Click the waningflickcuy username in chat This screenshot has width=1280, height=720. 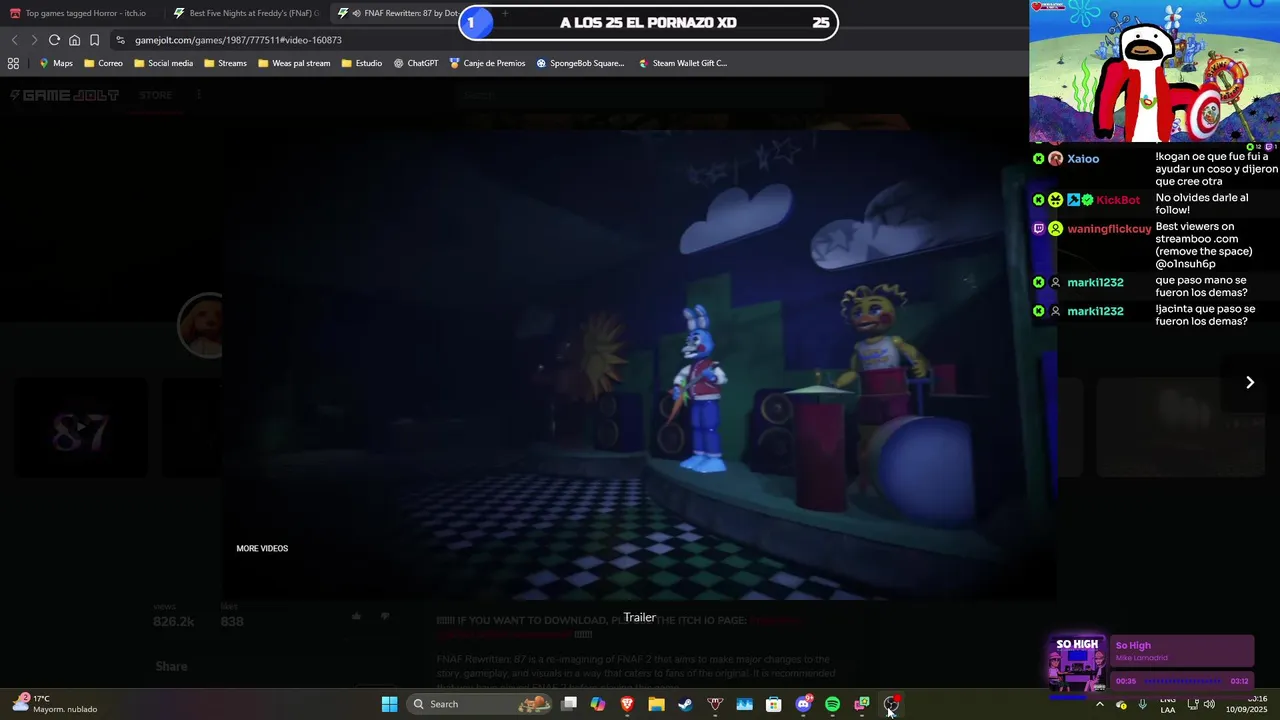point(1109,229)
